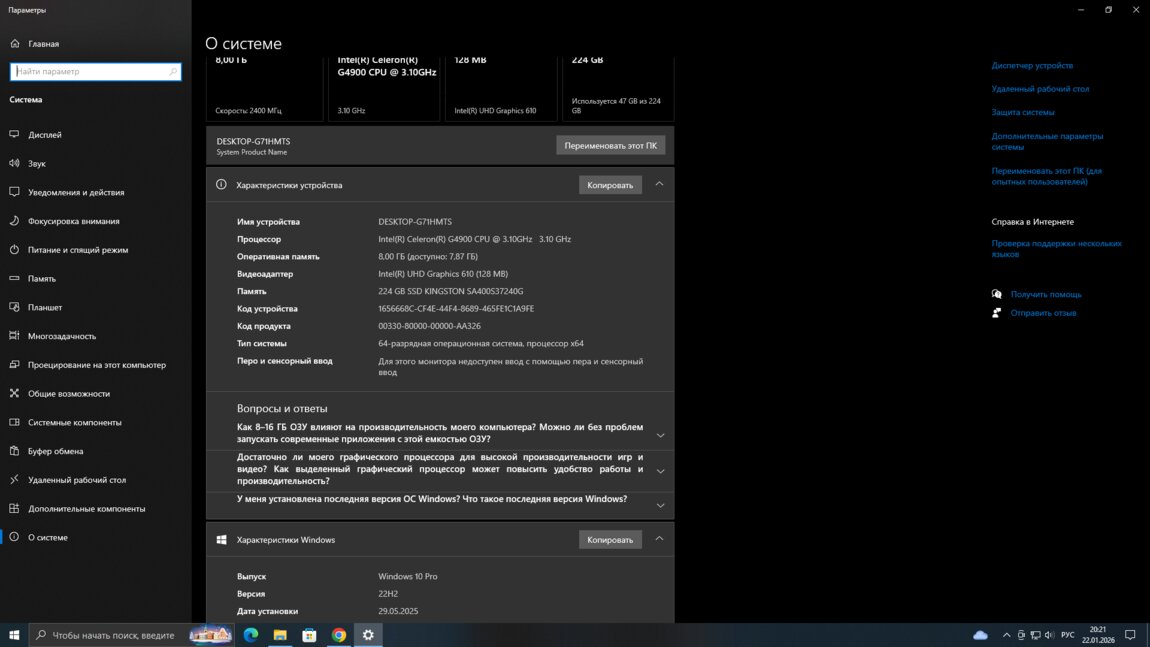Collapse the Device specifications section
The image size is (1150, 647).
point(659,184)
